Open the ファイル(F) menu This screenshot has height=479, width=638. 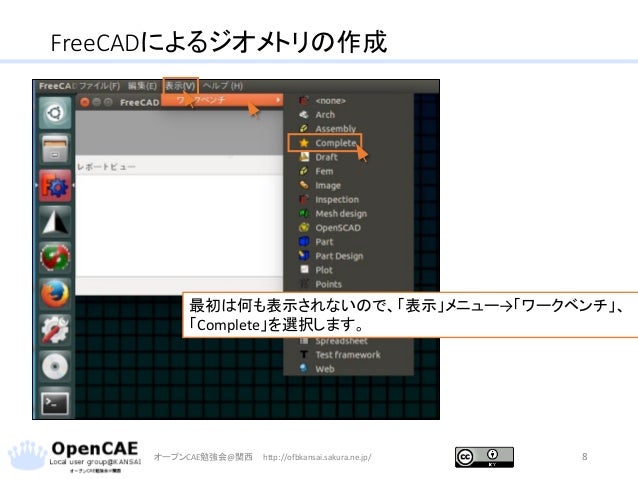99,86
